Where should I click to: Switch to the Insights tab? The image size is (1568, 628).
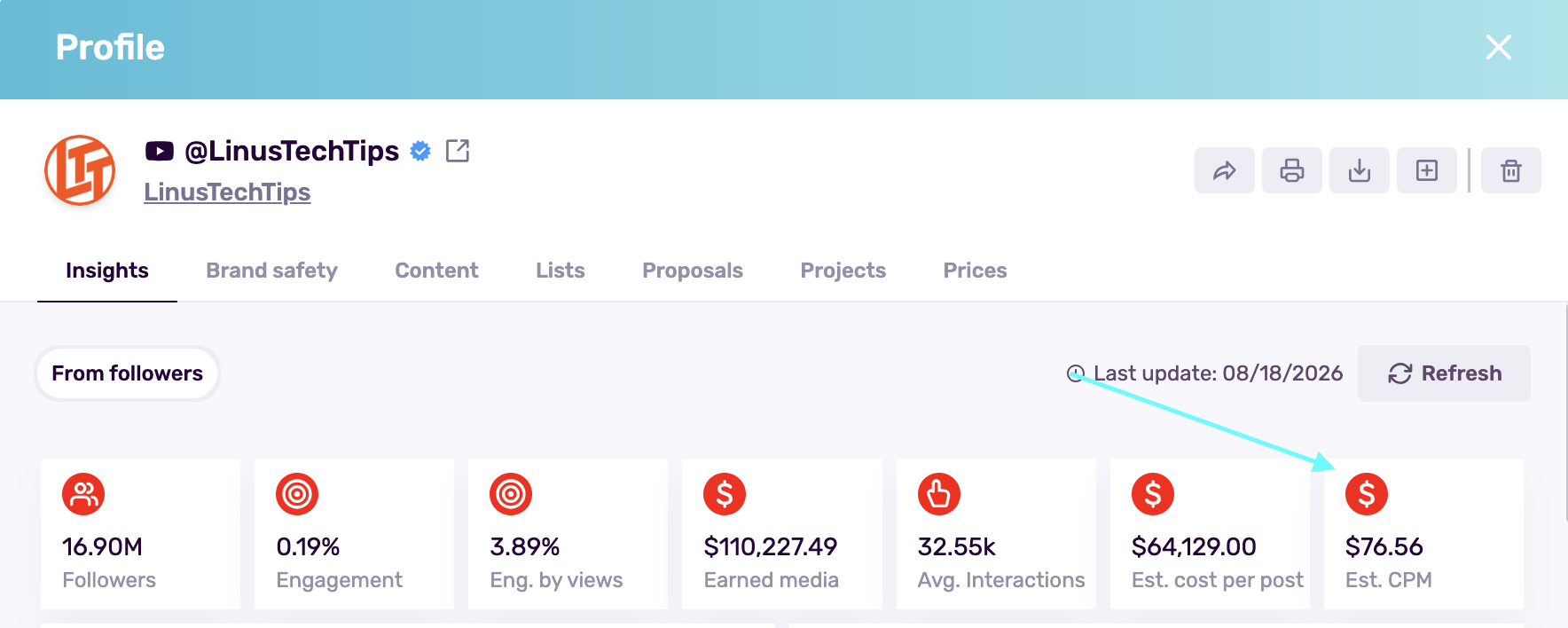click(107, 271)
